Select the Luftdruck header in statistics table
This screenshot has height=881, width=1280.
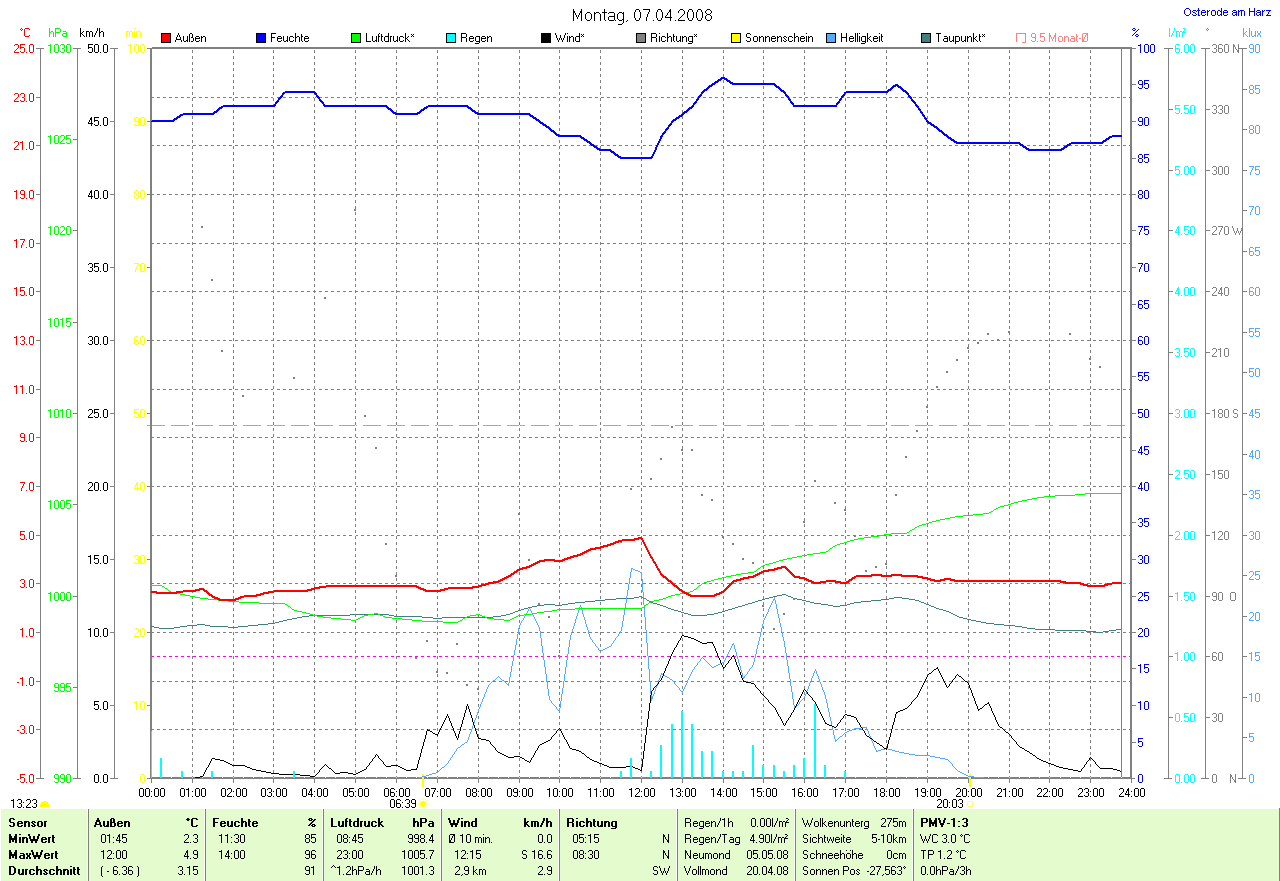(357, 823)
